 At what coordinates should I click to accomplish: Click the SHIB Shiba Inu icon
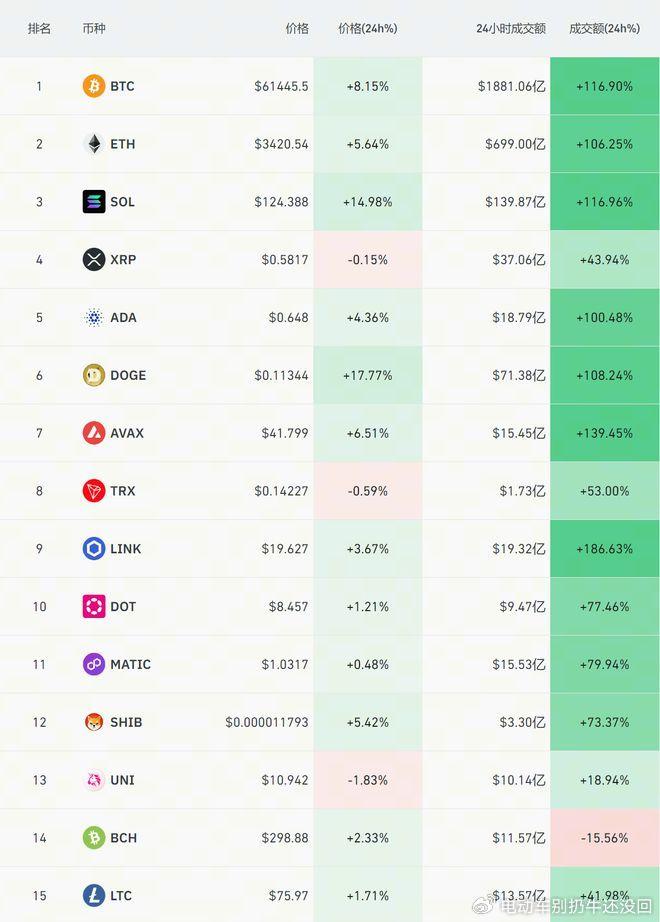click(94, 722)
